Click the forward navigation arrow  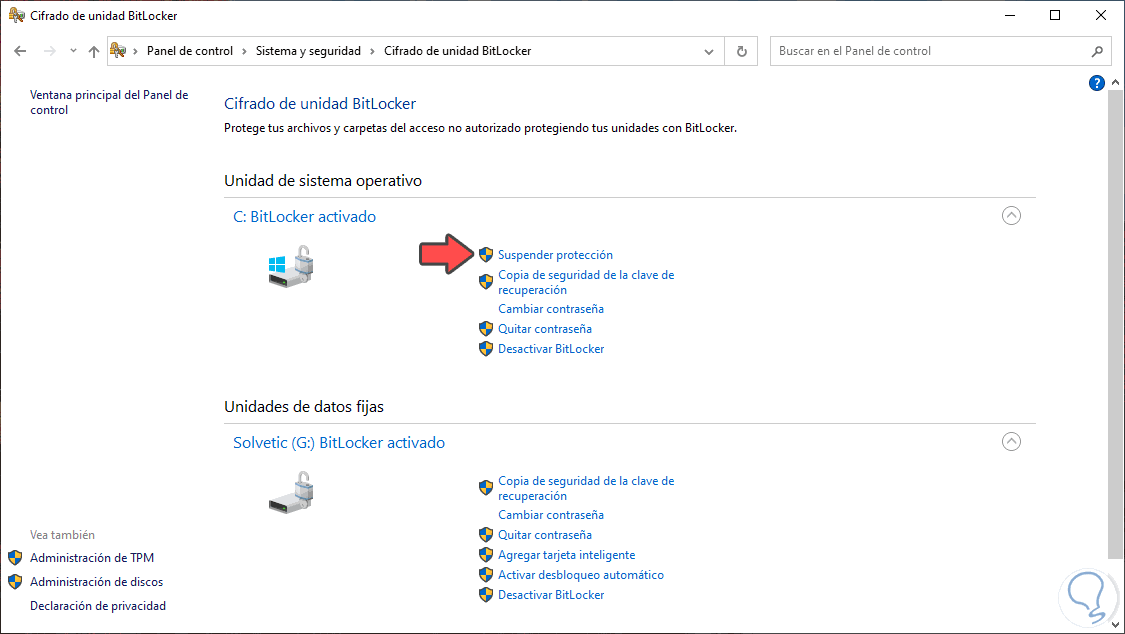(50, 51)
